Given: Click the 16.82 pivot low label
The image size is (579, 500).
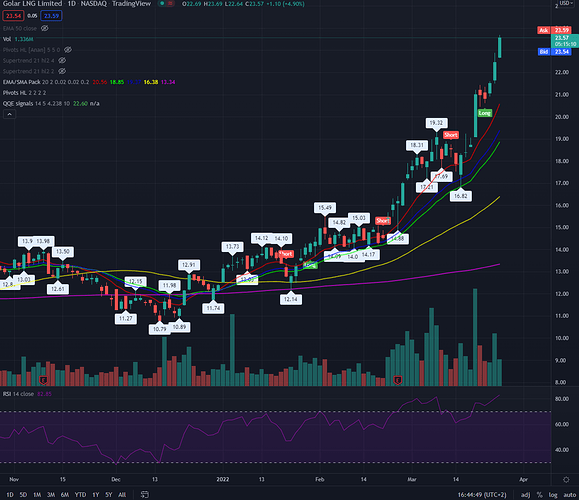Looking at the screenshot, I should coord(460,196).
